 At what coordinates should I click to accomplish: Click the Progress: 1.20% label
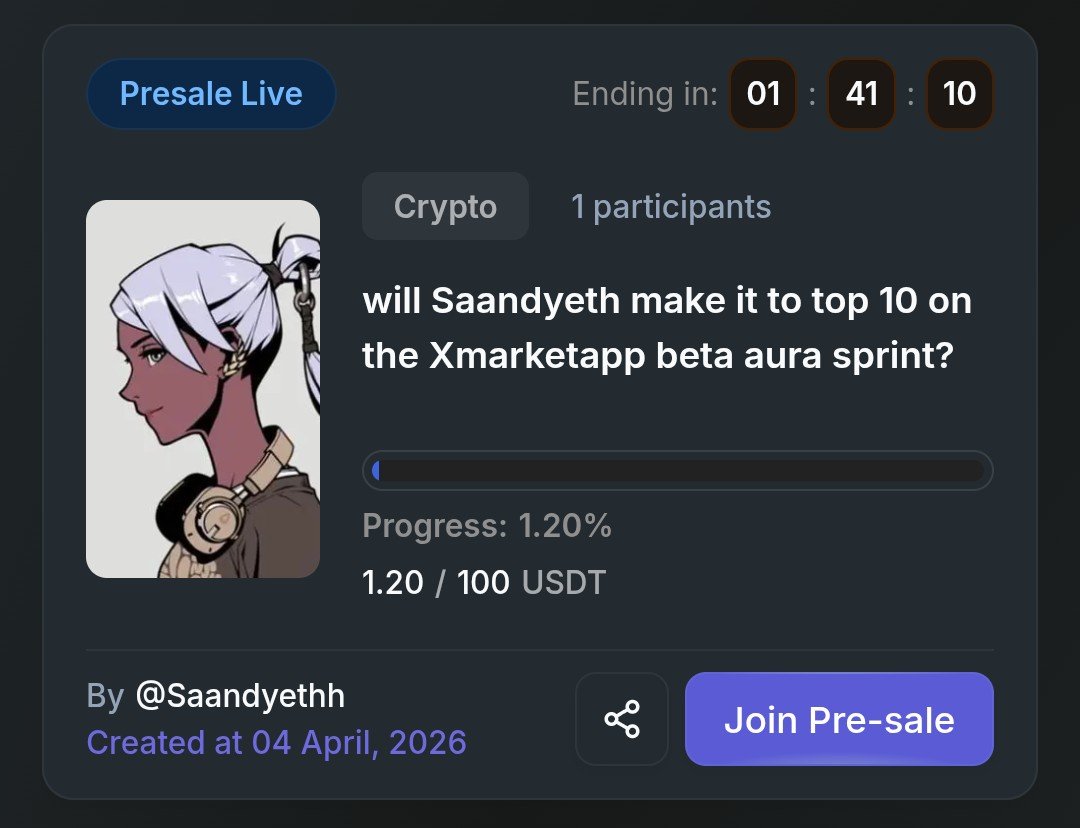coord(487,526)
